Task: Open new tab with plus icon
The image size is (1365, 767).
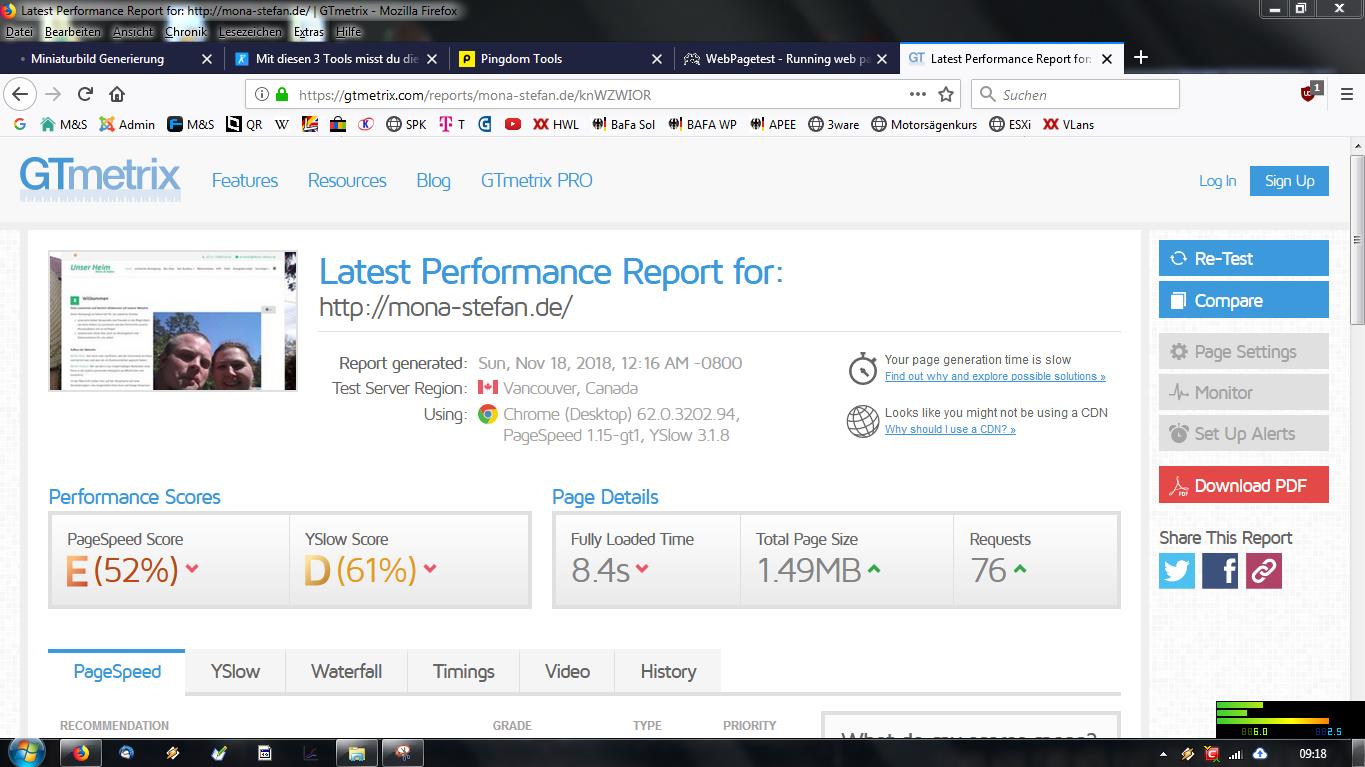Action: 1140,58
